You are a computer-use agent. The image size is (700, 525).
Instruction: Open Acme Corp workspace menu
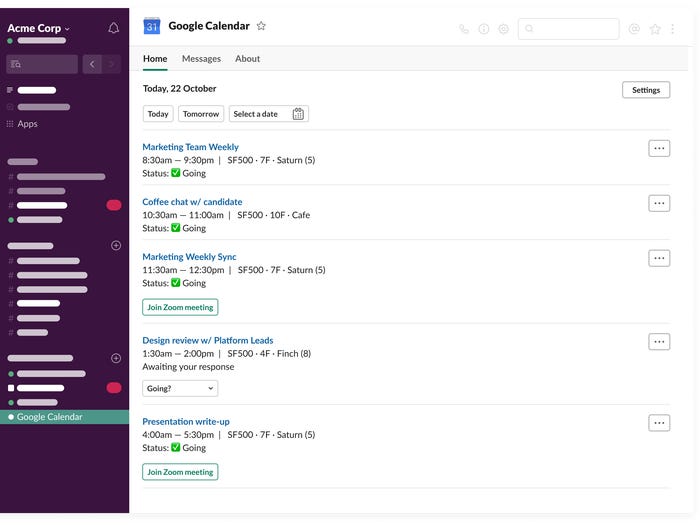[x=38, y=28]
